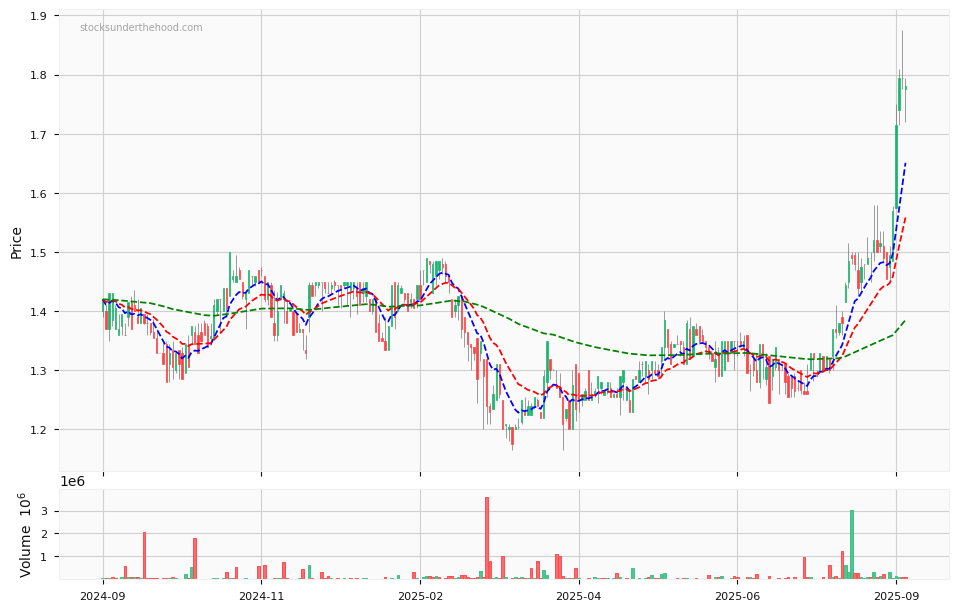Click the 1.6 price axis label
This screenshot has width=959, height=611.
coord(40,193)
